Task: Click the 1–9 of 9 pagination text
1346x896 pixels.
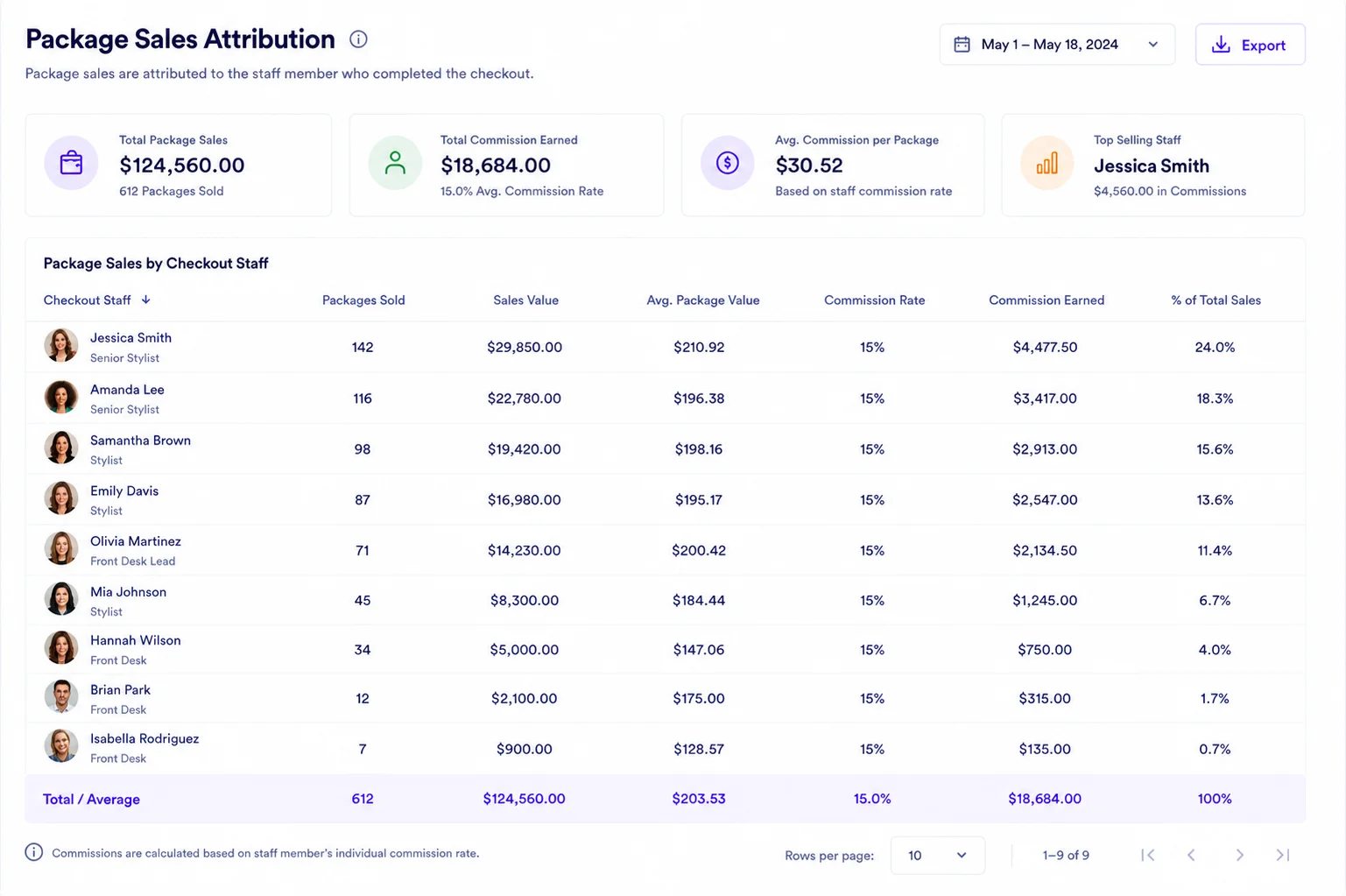Action: point(1066,856)
